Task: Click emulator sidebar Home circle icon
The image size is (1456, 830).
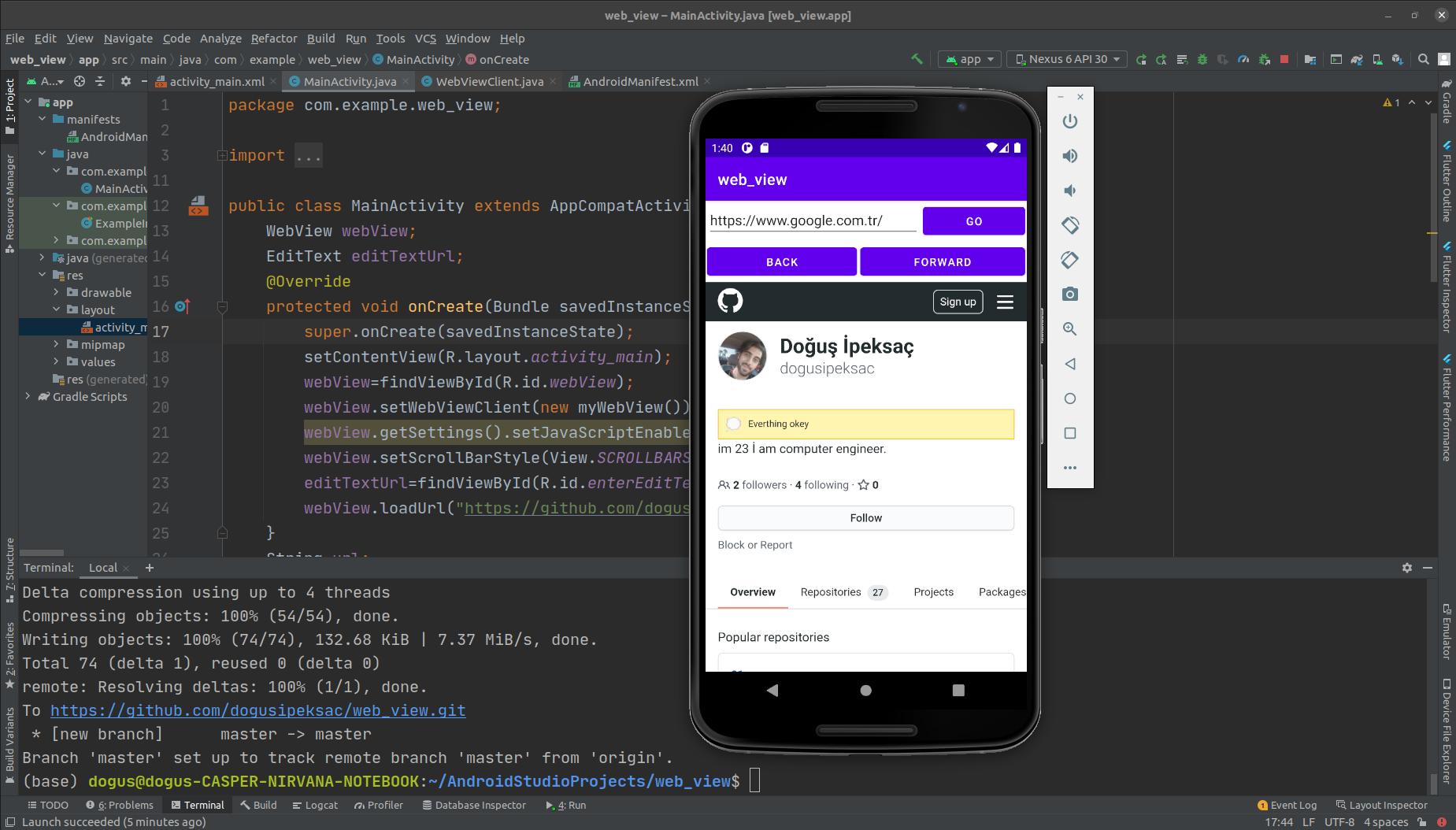Action: (1070, 398)
